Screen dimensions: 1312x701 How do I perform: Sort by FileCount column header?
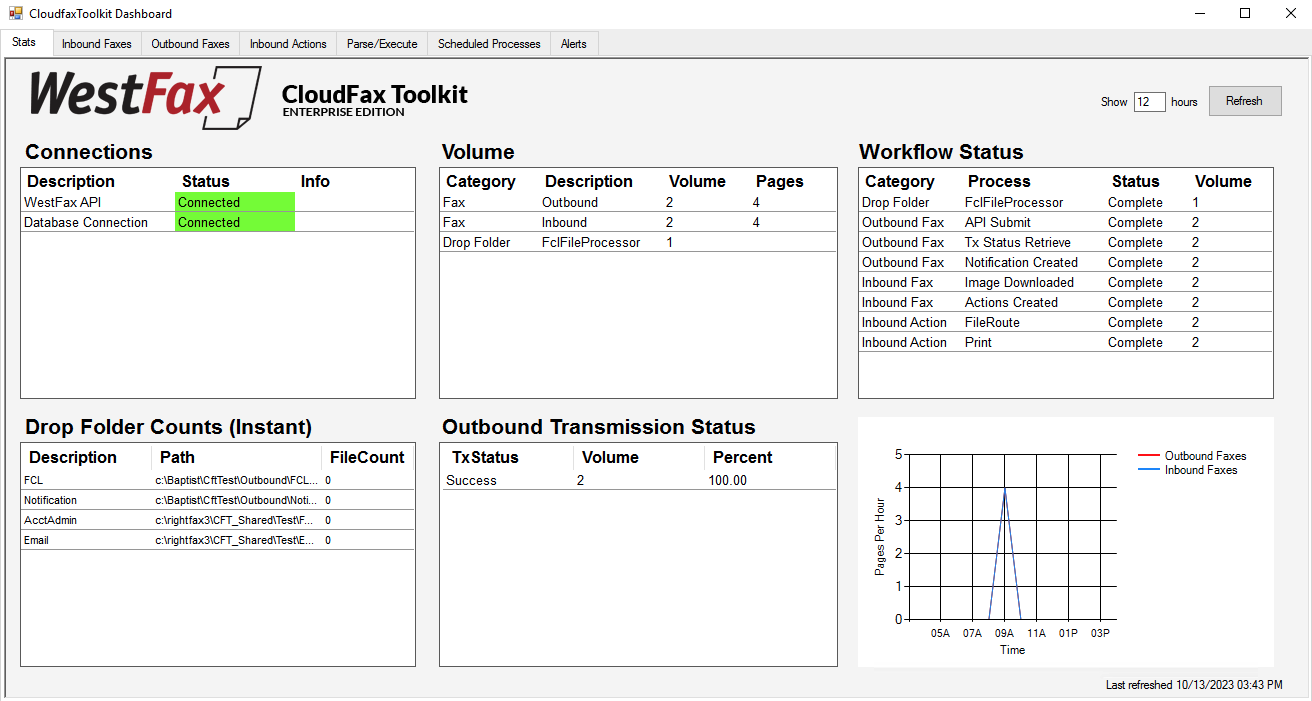click(x=367, y=457)
